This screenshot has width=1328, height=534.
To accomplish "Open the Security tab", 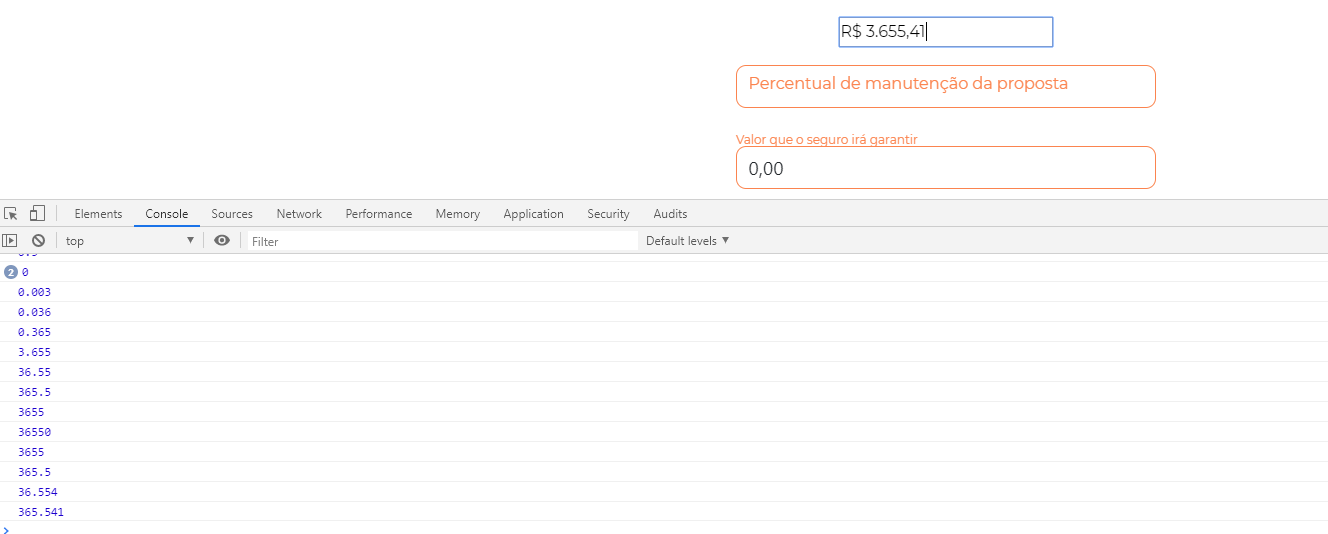I will point(608,214).
